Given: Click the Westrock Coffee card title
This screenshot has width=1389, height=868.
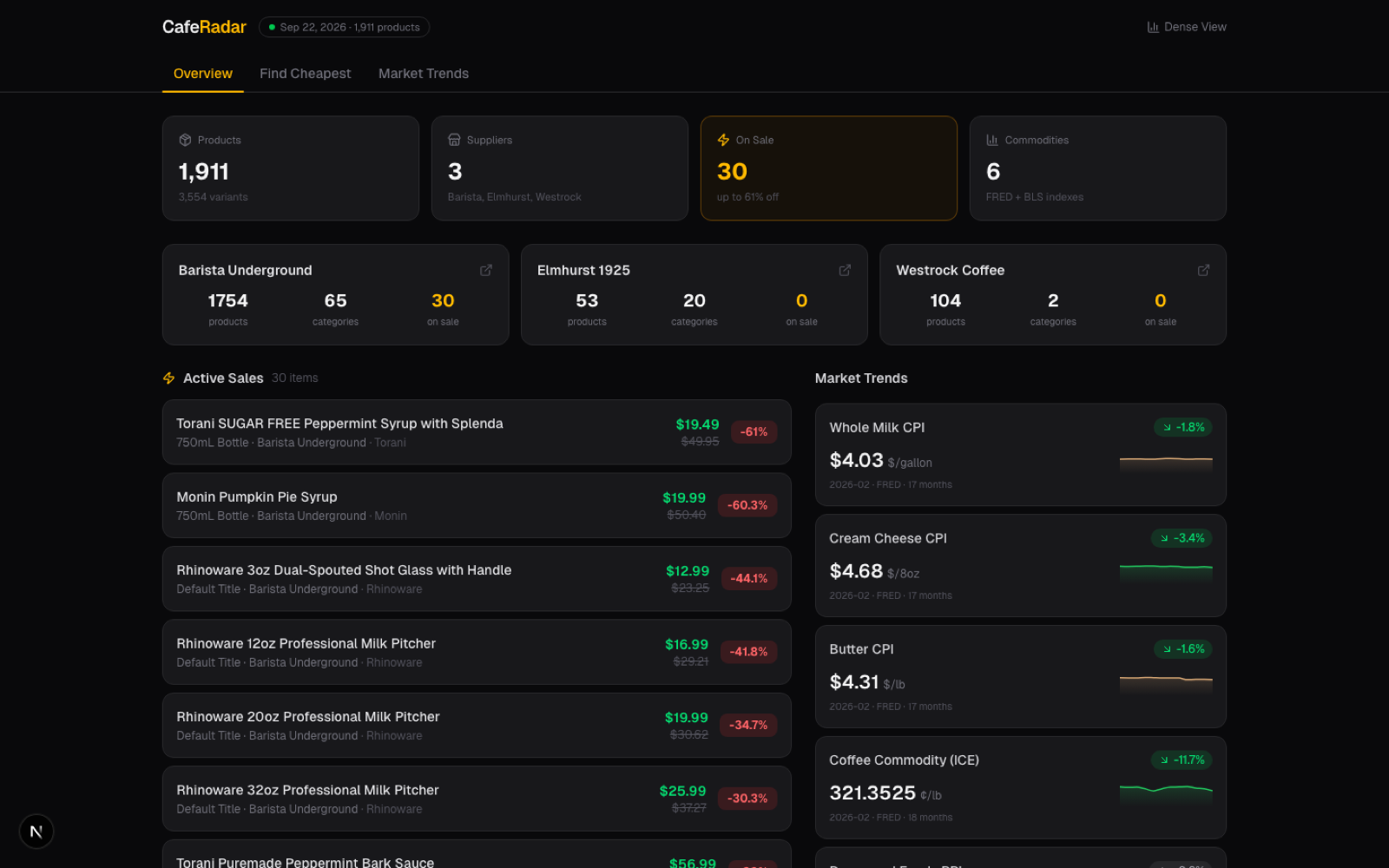Looking at the screenshot, I should (951, 271).
